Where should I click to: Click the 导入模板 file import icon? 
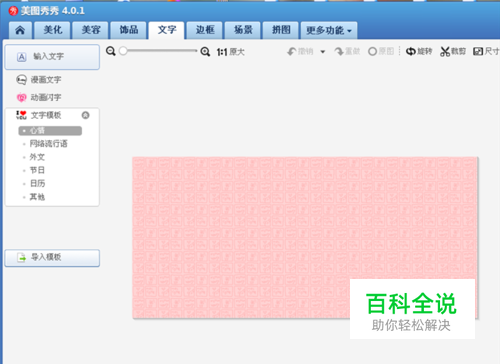point(22,258)
